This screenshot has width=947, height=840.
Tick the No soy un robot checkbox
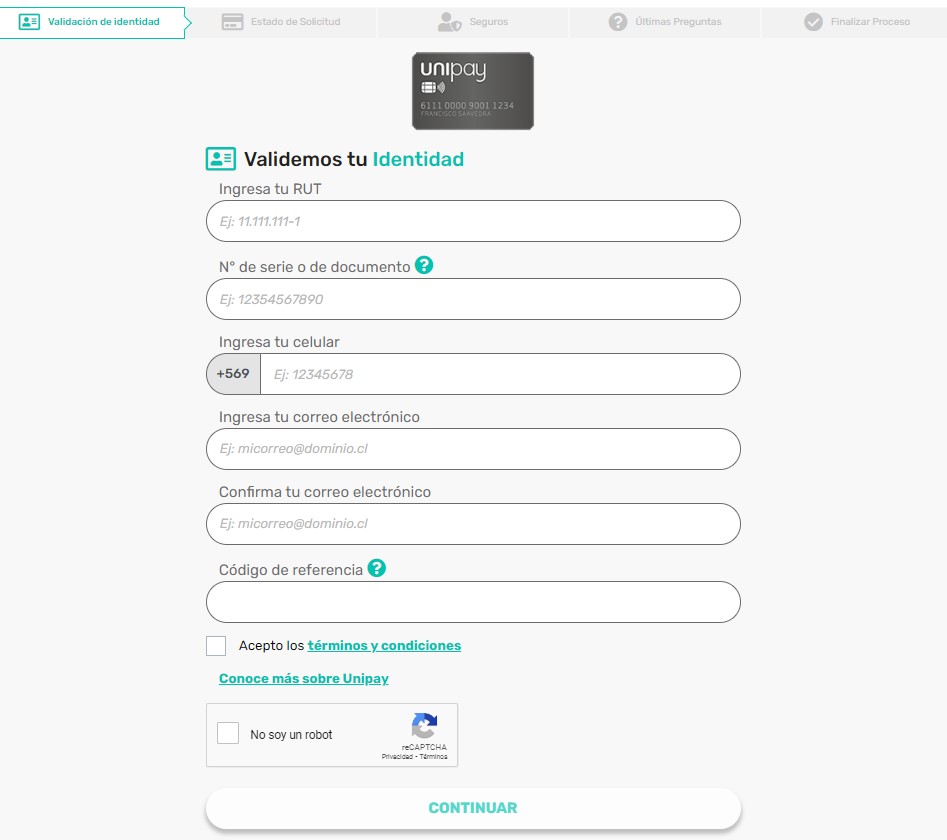point(228,733)
